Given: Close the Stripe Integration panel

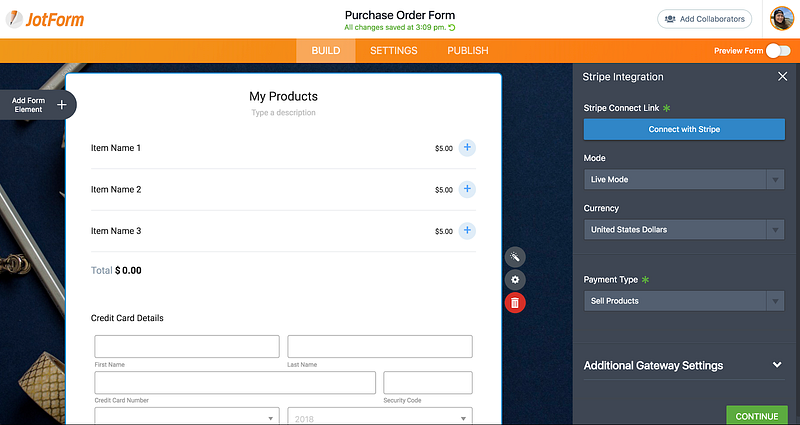Looking at the screenshot, I should pos(783,77).
